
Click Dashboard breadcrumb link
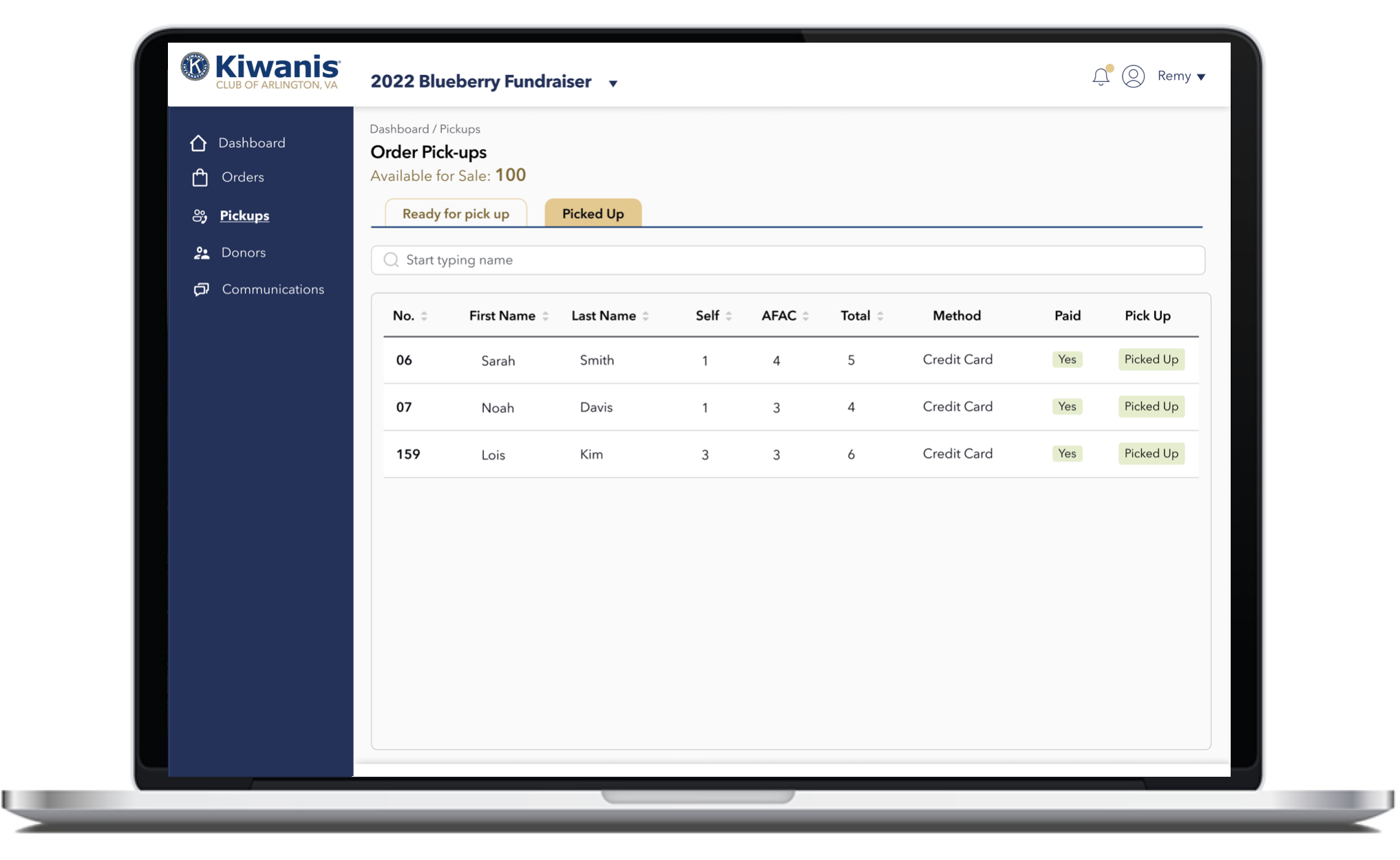click(x=399, y=129)
